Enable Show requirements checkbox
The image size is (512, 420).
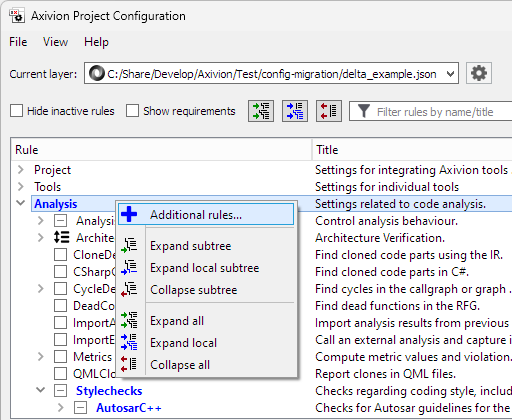pos(132,111)
